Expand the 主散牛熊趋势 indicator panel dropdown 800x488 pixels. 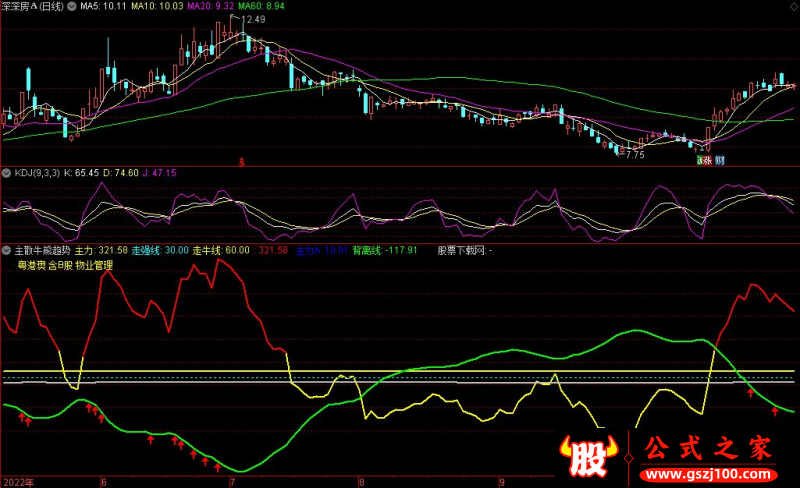point(7,249)
